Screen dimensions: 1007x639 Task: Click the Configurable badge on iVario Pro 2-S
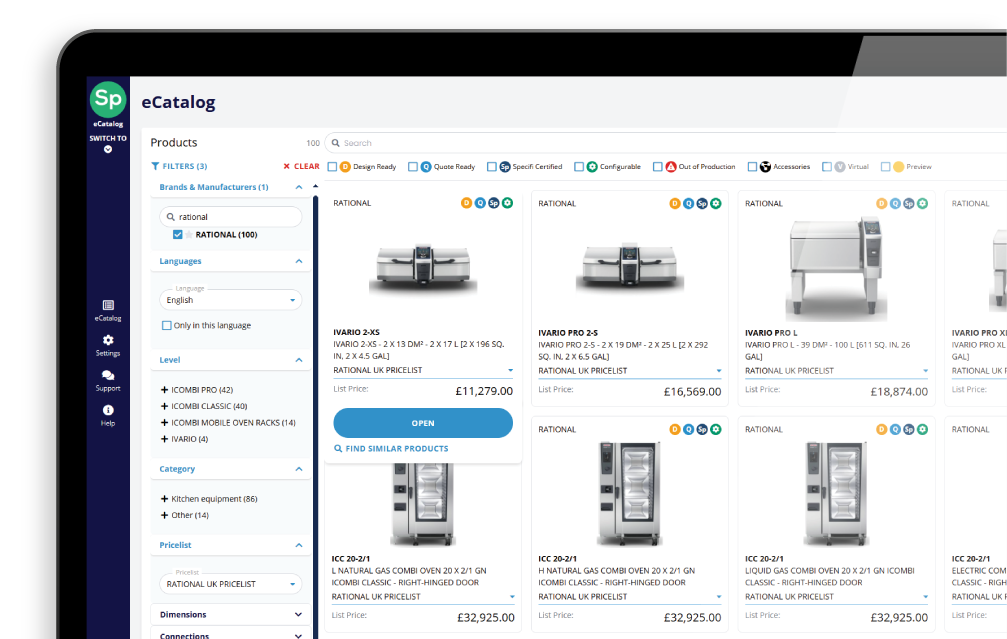coord(715,204)
